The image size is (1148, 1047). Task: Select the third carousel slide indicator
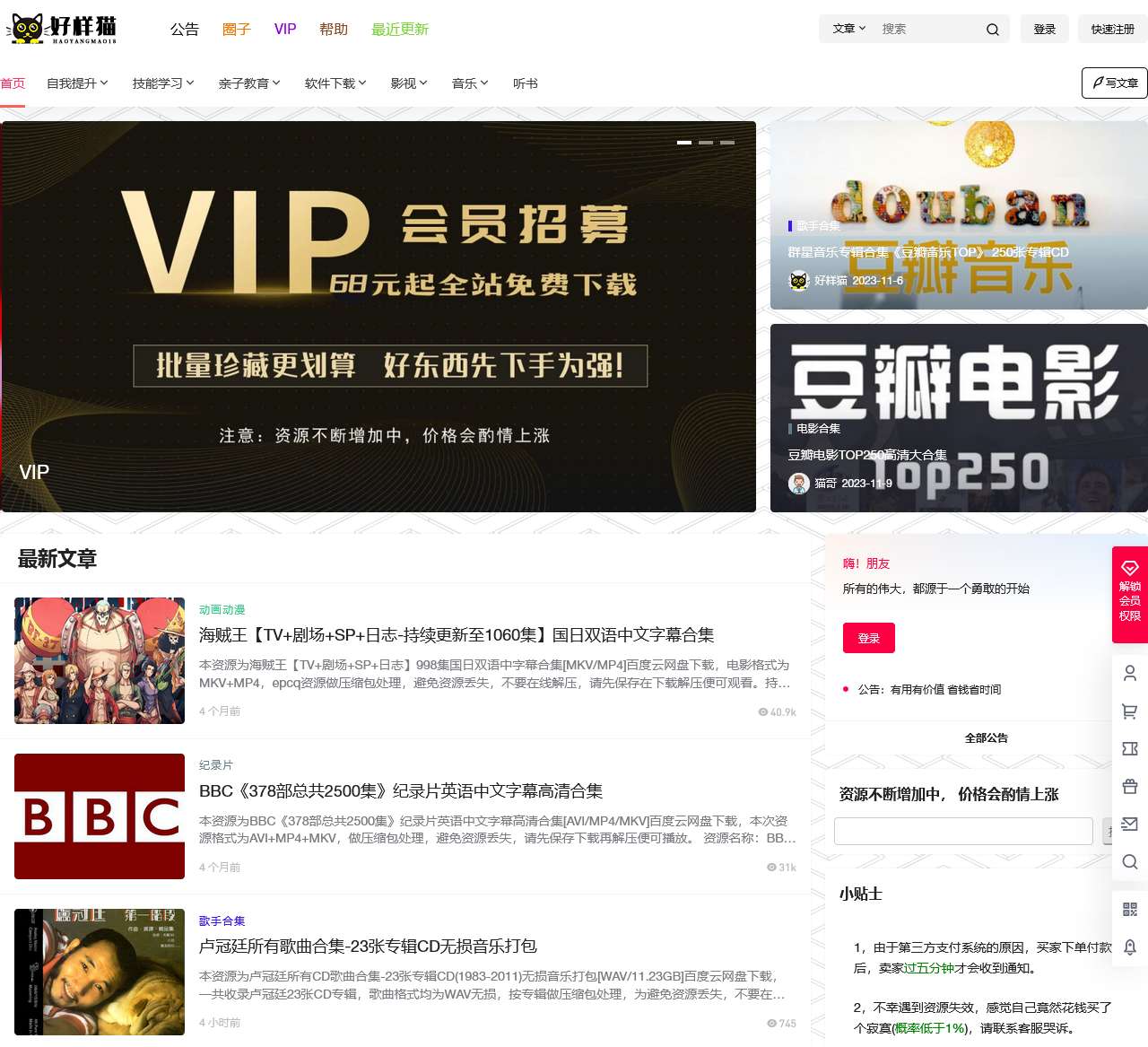727,142
